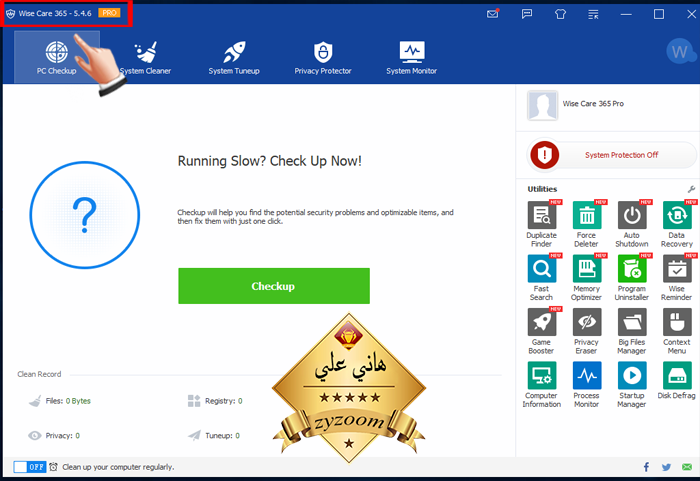Image resolution: width=700 pixels, height=481 pixels.
Task: Launch the Force Deleter utility
Action: point(587,215)
